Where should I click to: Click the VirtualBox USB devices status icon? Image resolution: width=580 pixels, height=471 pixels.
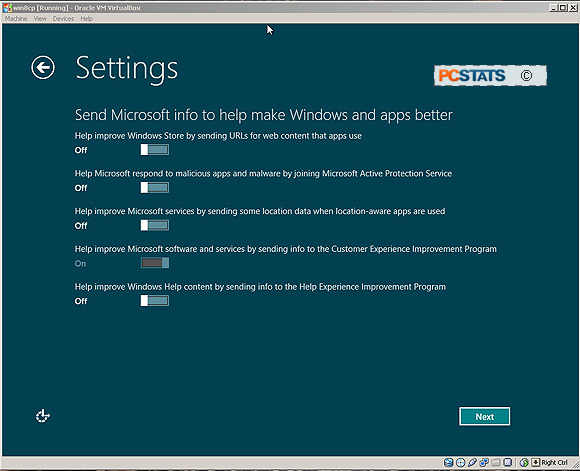coord(472,462)
